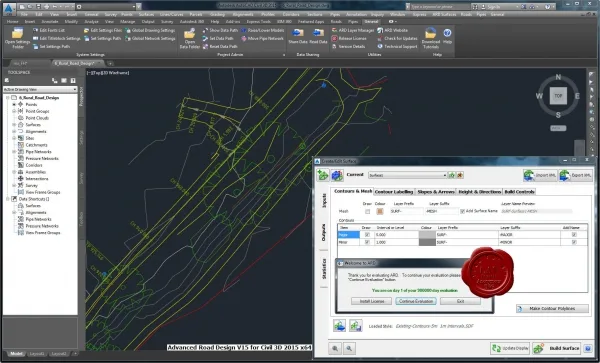Open the ARD Layer Manager
Screen dimensions: 600x363
[352, 30]
